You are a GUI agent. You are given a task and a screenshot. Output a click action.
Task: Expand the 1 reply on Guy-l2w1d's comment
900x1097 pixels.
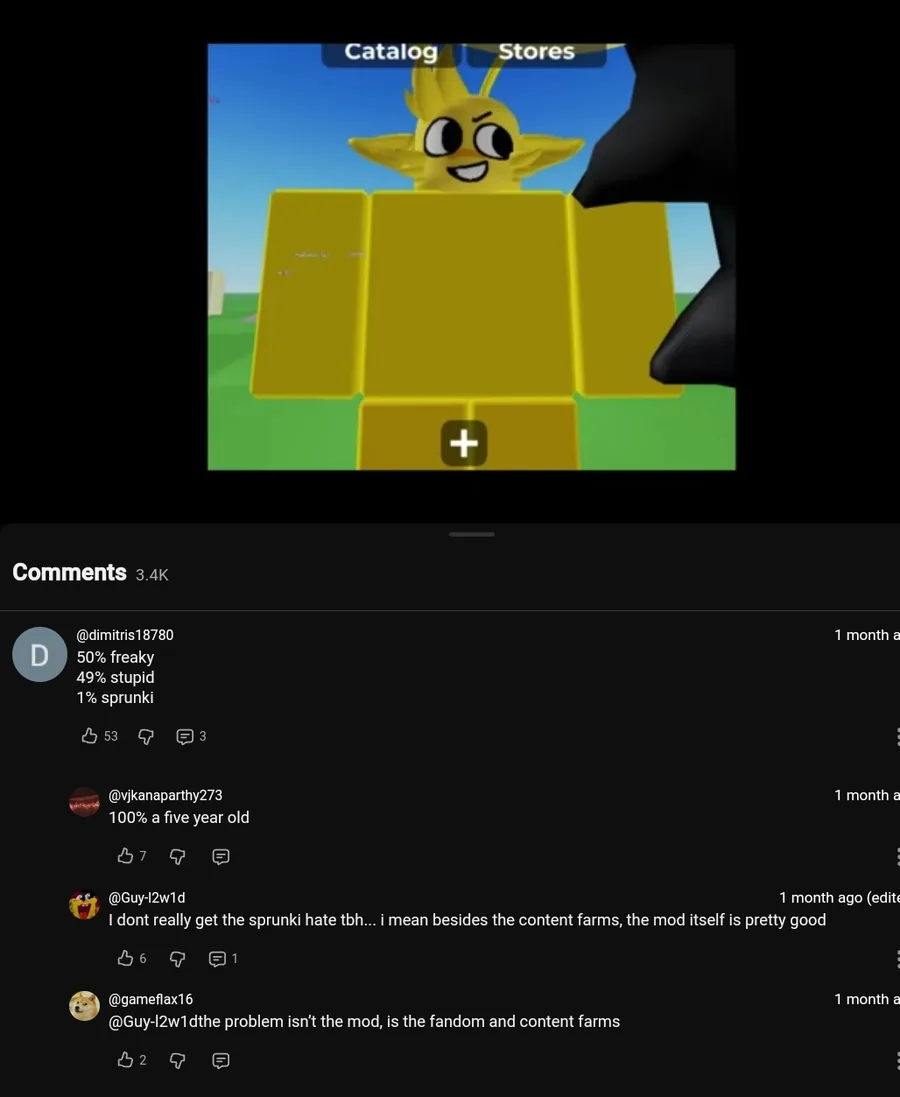click(x=223, y=958)
